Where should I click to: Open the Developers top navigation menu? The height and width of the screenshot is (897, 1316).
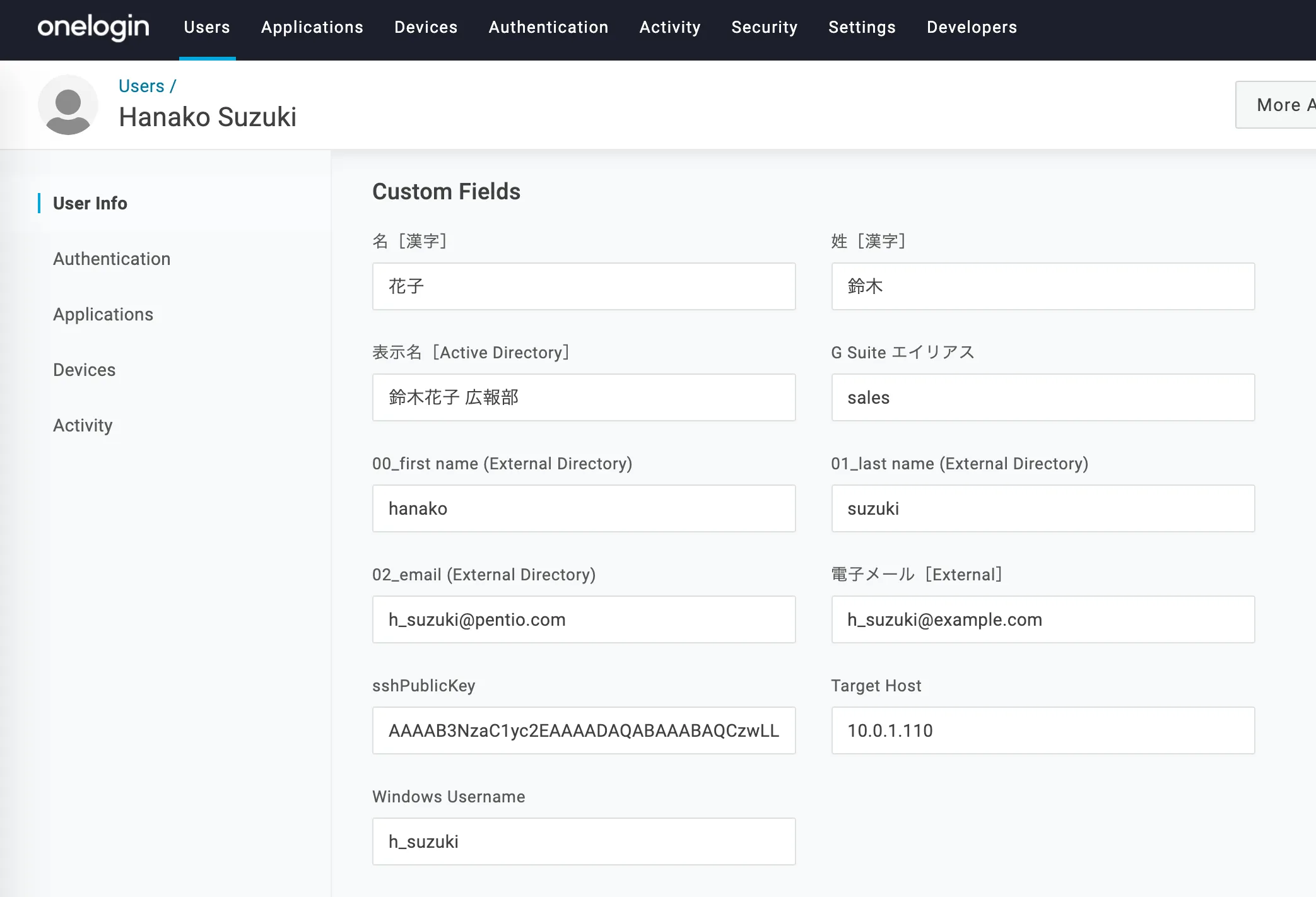pos(972,27)
